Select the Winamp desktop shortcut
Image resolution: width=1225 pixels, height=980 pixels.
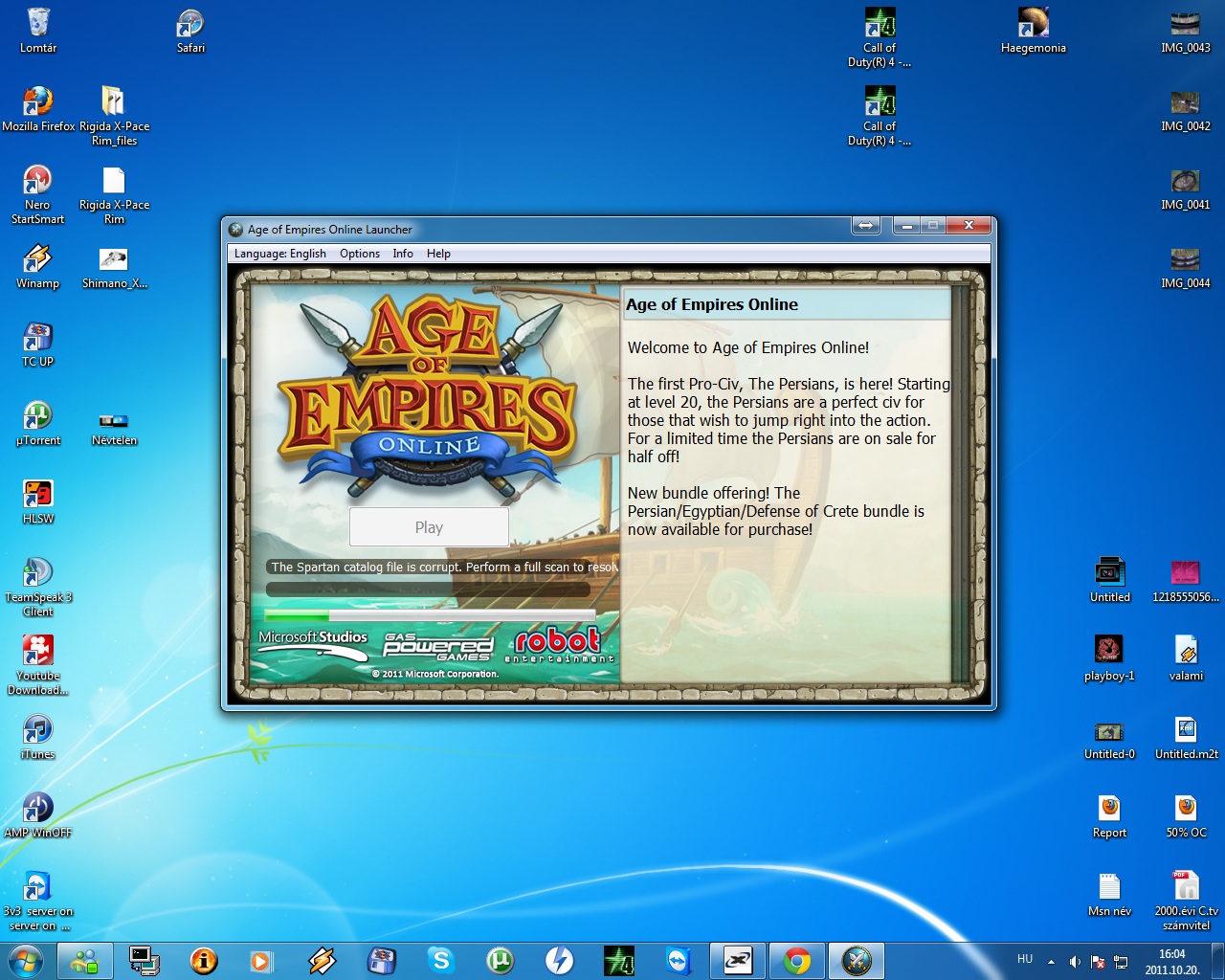(38, 265)
